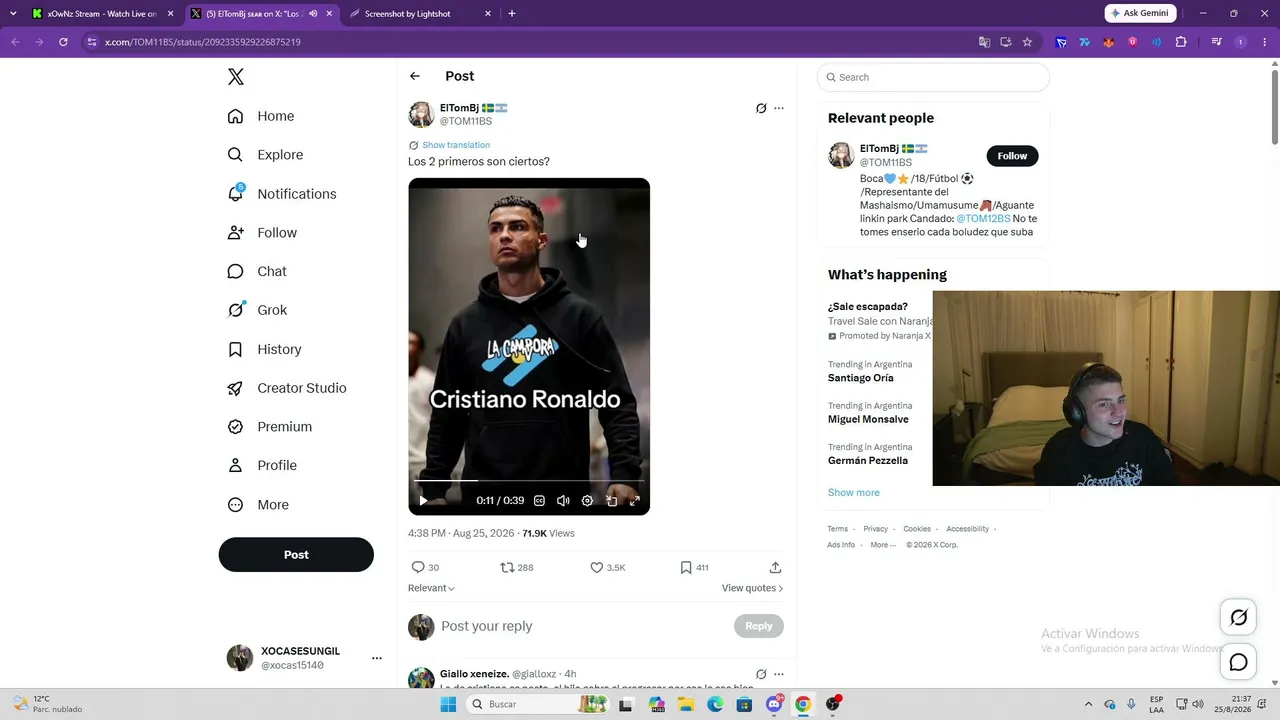The width and height of the screenshot is (1280, 720).
Task: Show hidden system tray icons
Action: [1089, 704]
